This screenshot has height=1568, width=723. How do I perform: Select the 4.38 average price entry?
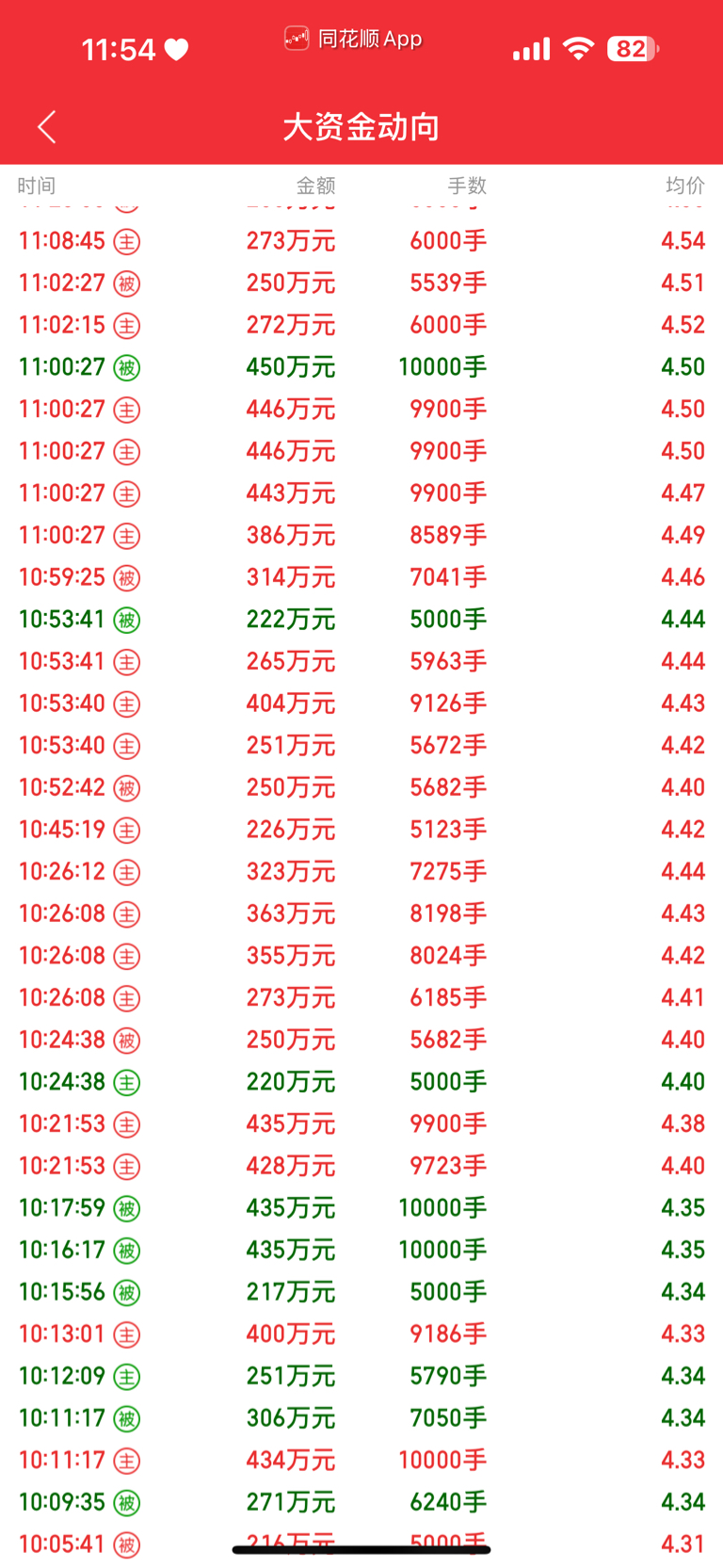683,1123
